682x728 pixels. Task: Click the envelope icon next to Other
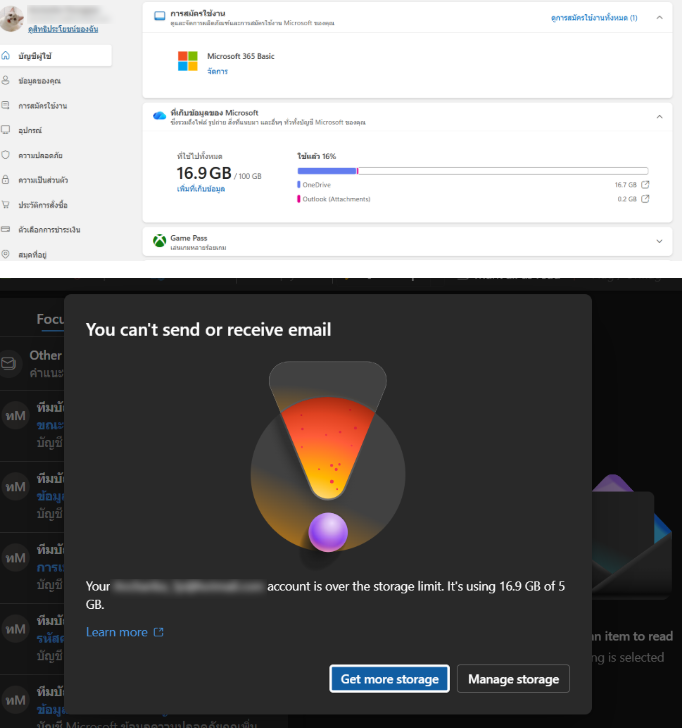[8, 363]
